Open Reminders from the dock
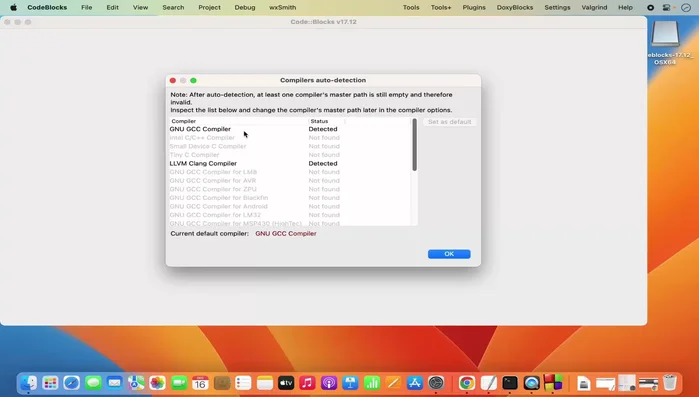Screen dimensions: 699x397 [x=243, y=383]
